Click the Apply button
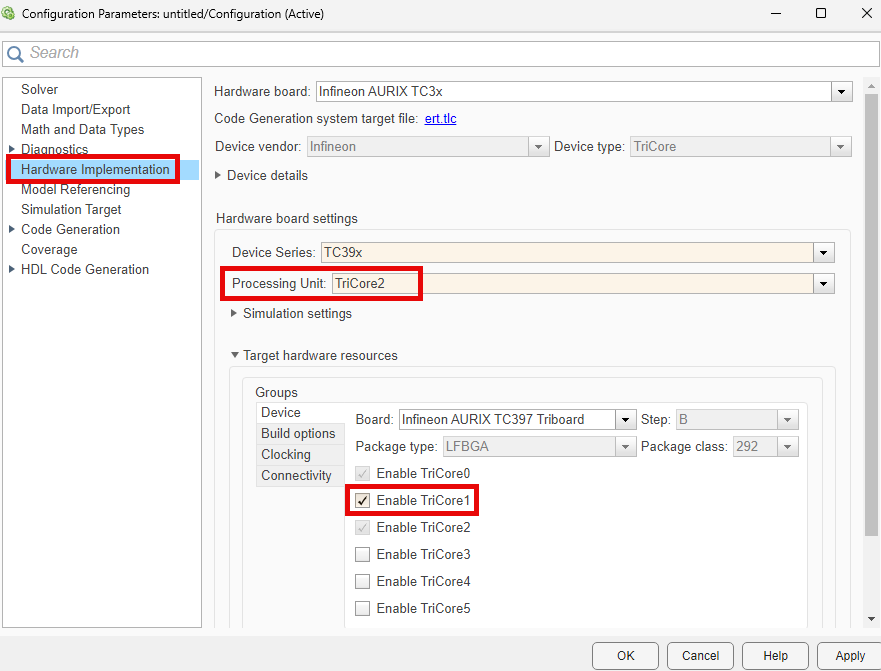The width and height of the screenshot is (881, 671). coord(849,656)
